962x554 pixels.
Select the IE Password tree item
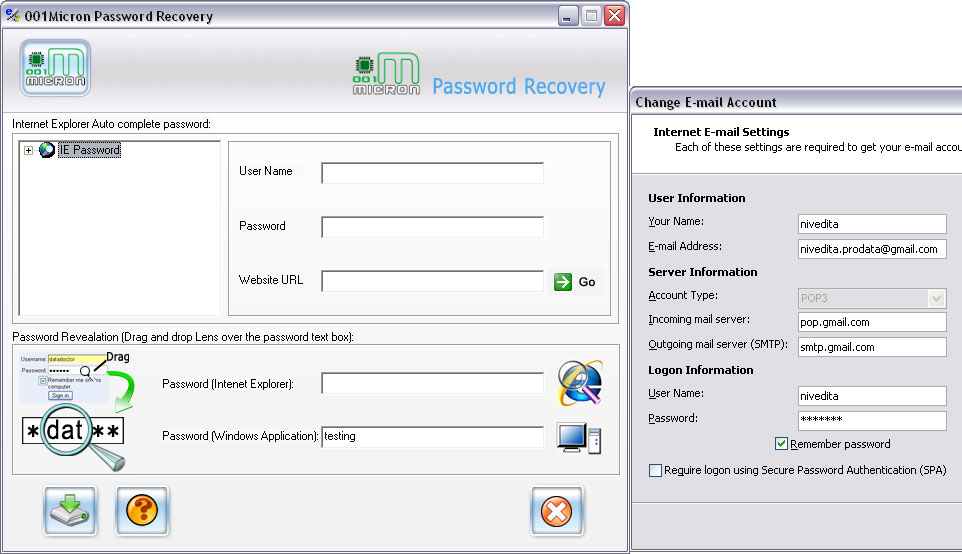[90, 150]
